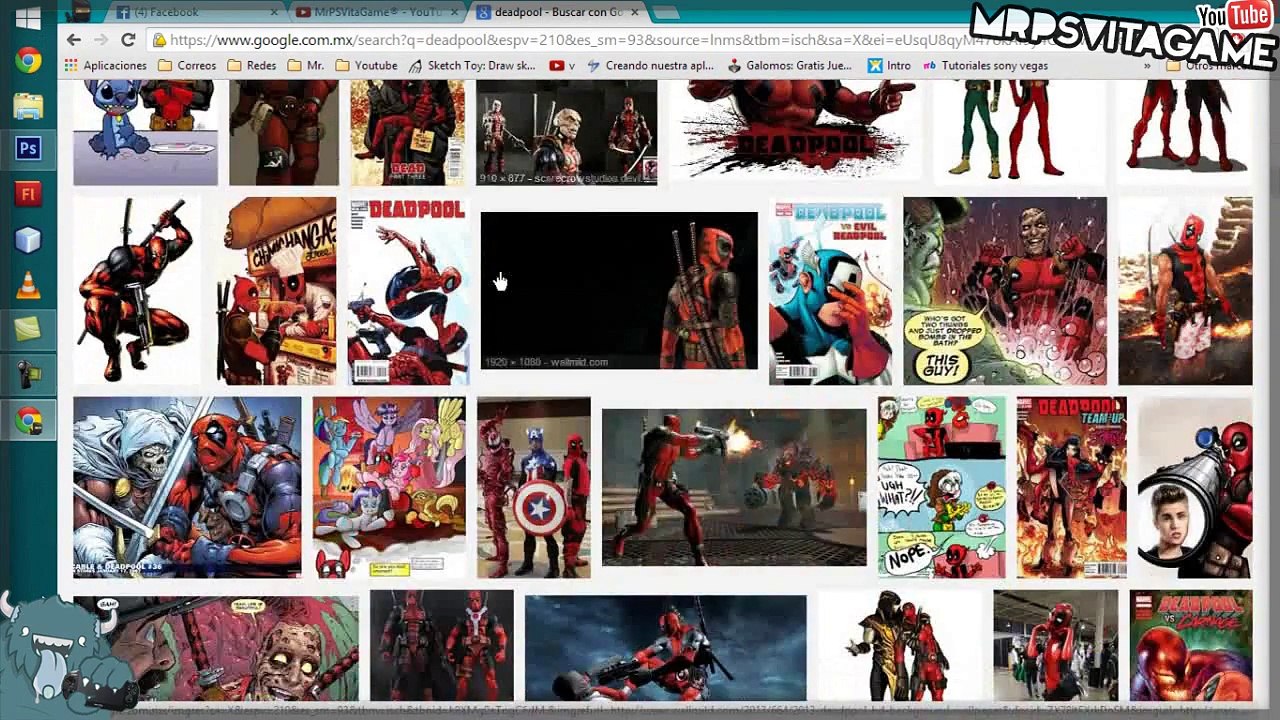Reload the current page

128,39
